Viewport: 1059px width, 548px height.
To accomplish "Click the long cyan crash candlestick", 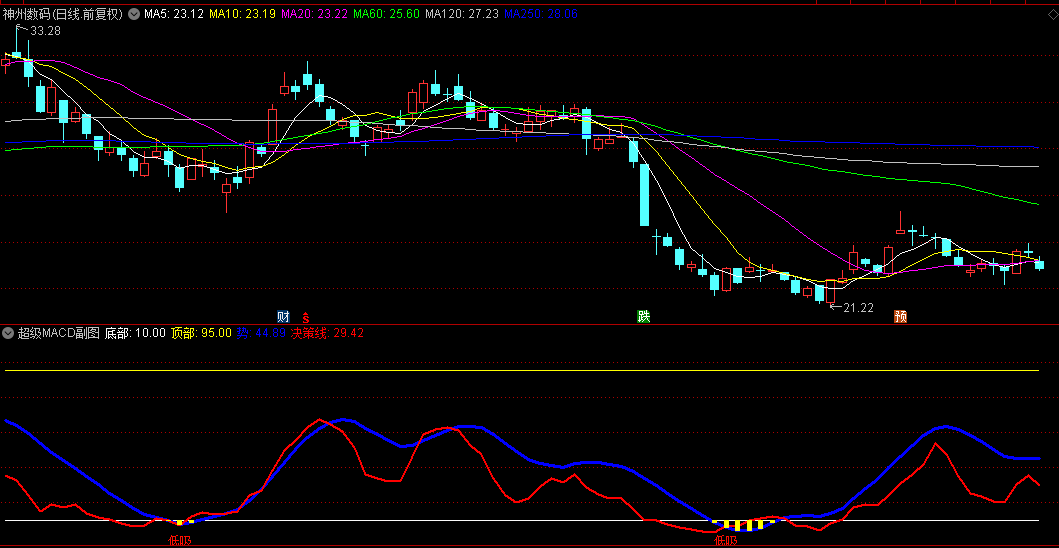I will [x=644, y=195].
